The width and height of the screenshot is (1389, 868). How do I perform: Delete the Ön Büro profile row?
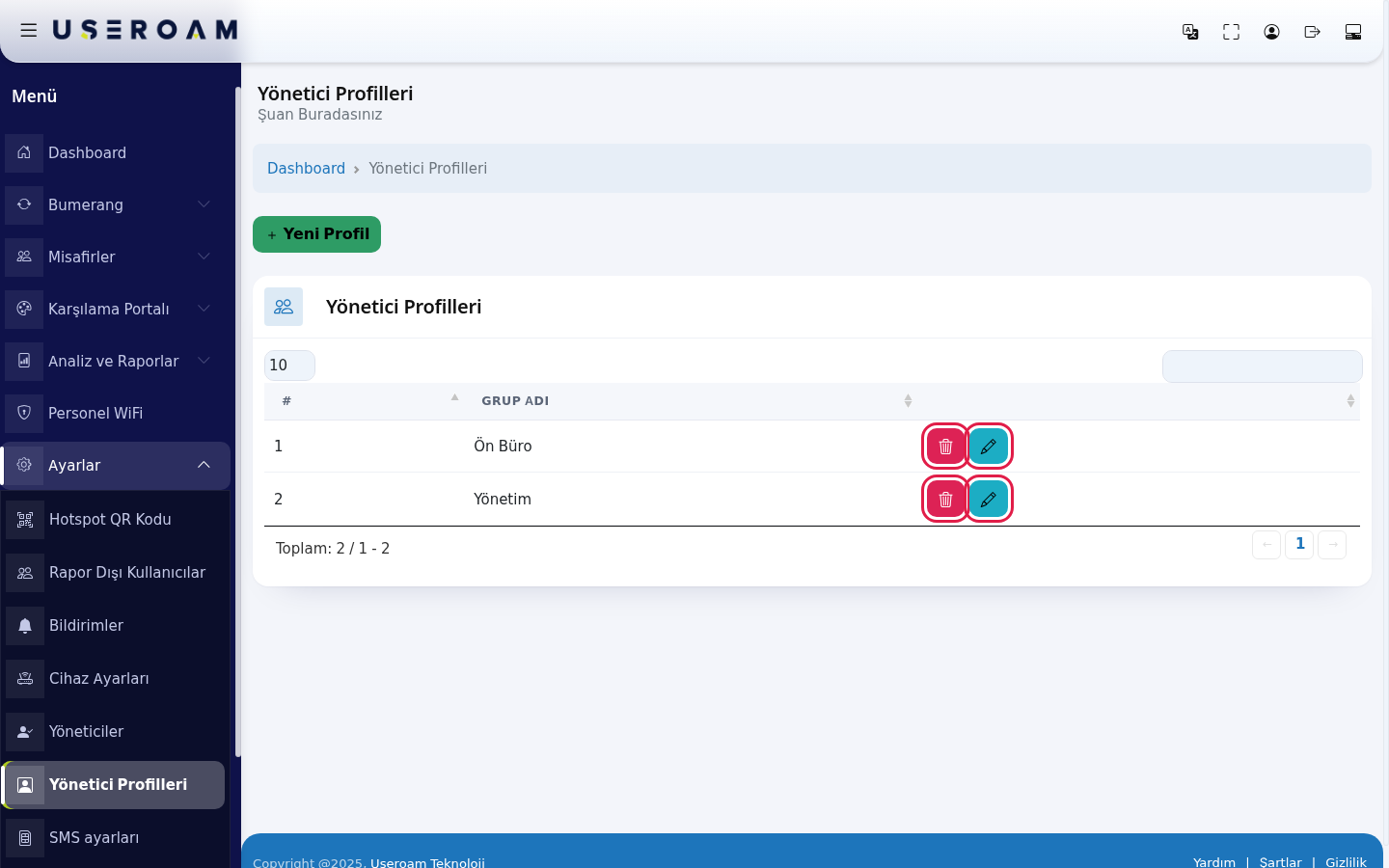point(945,447)
